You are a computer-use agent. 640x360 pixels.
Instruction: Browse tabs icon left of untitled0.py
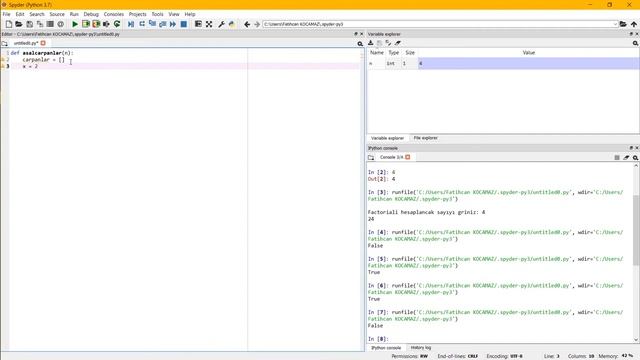click(x=5, y=43)
